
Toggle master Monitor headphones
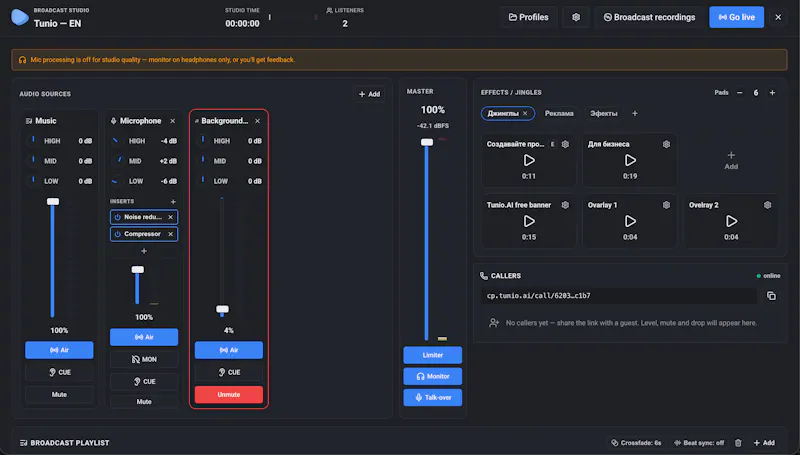coord(433,376)
